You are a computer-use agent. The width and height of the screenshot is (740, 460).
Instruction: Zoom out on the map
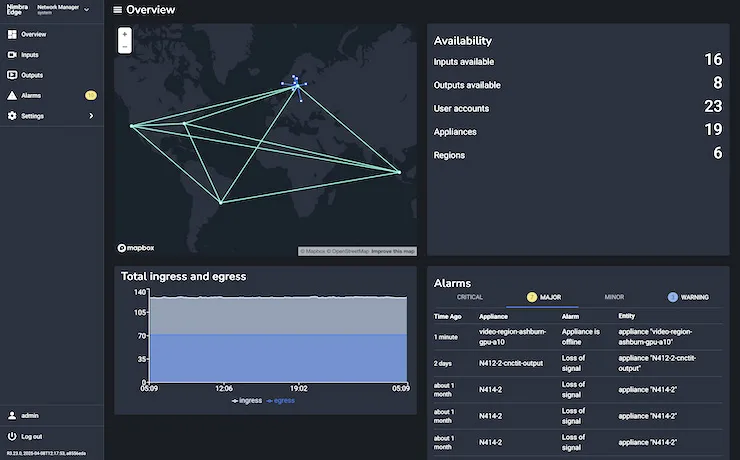click(x=124, y=47)
